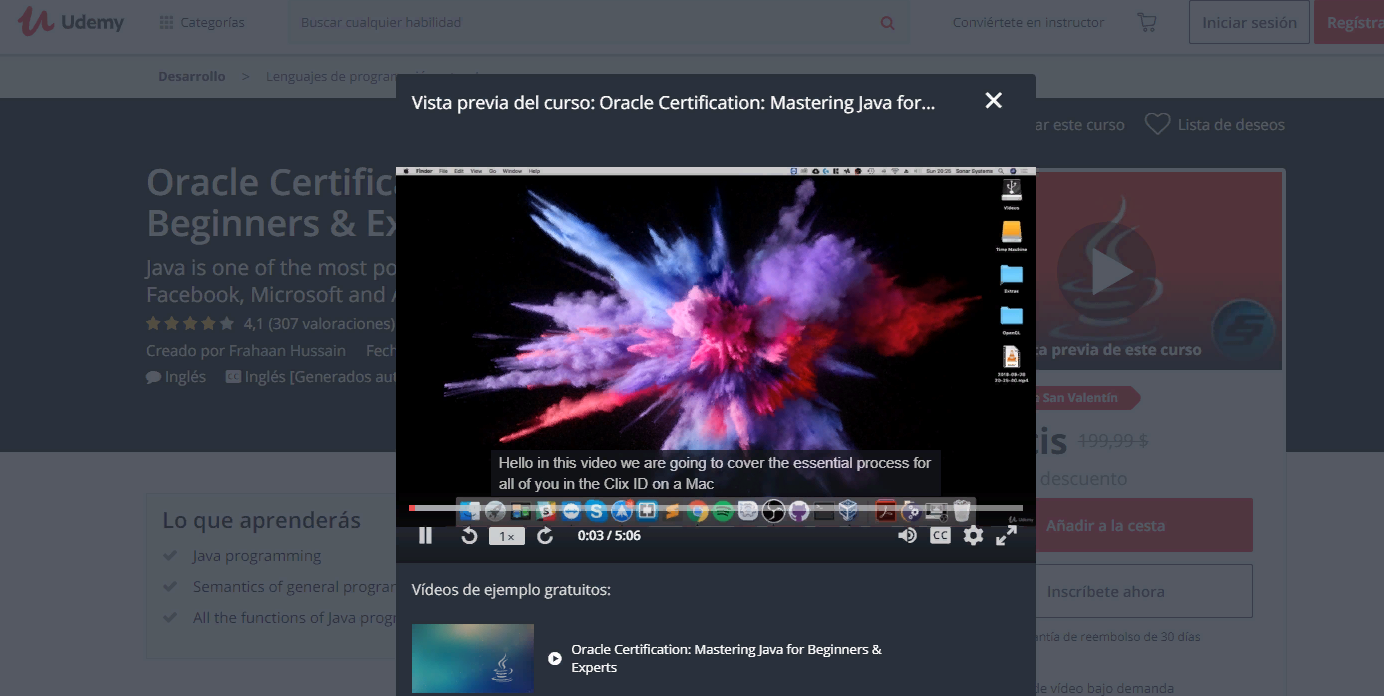The width and height of the screenshot is (1384, 696).
Task: Click Inscríbete ahora button
Action: click(1144, 591)
